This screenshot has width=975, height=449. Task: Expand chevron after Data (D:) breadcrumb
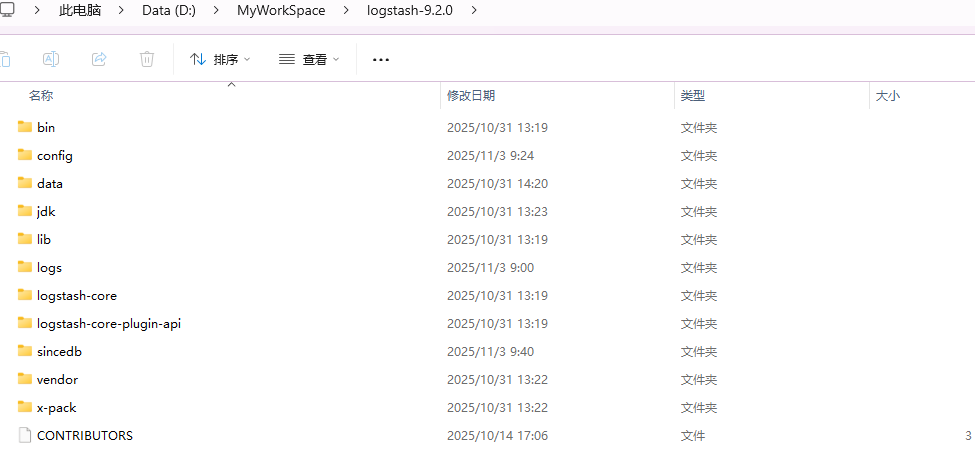(216, 11)
